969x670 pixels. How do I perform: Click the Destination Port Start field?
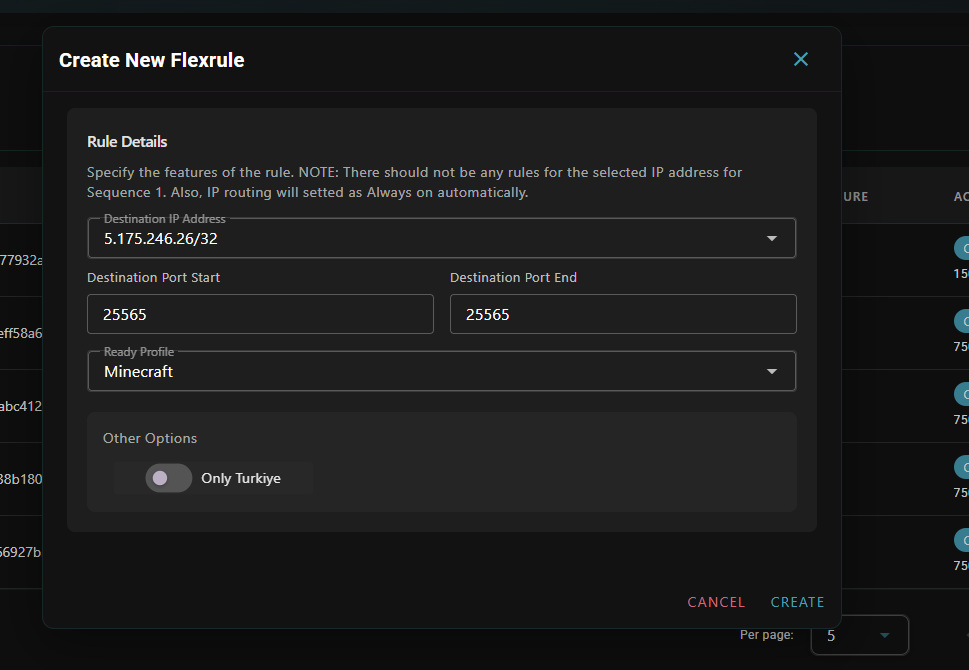tap(260, 314)
